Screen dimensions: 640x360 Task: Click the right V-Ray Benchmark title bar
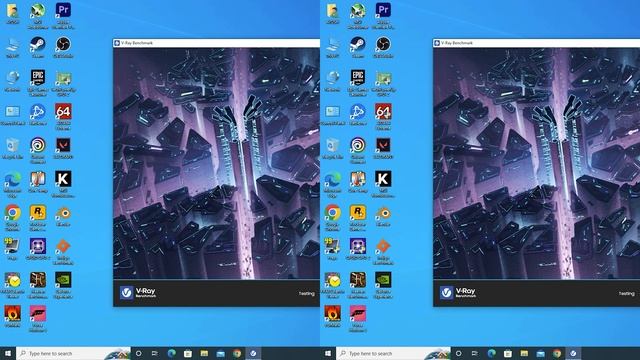(x=536, y=43)
